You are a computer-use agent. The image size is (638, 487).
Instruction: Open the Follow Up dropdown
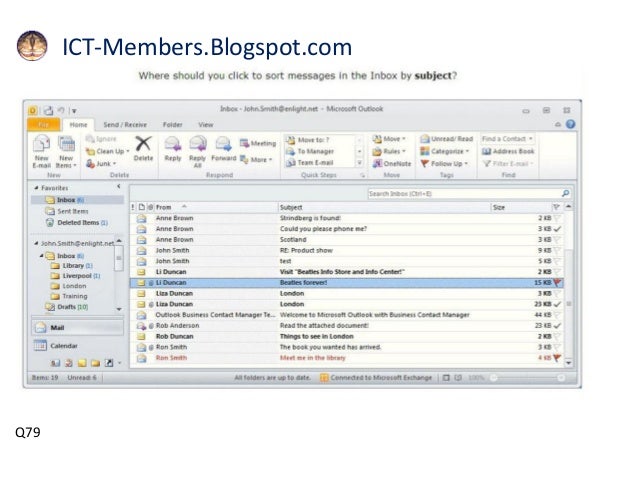pyautogui.click(x=444, y=164)
